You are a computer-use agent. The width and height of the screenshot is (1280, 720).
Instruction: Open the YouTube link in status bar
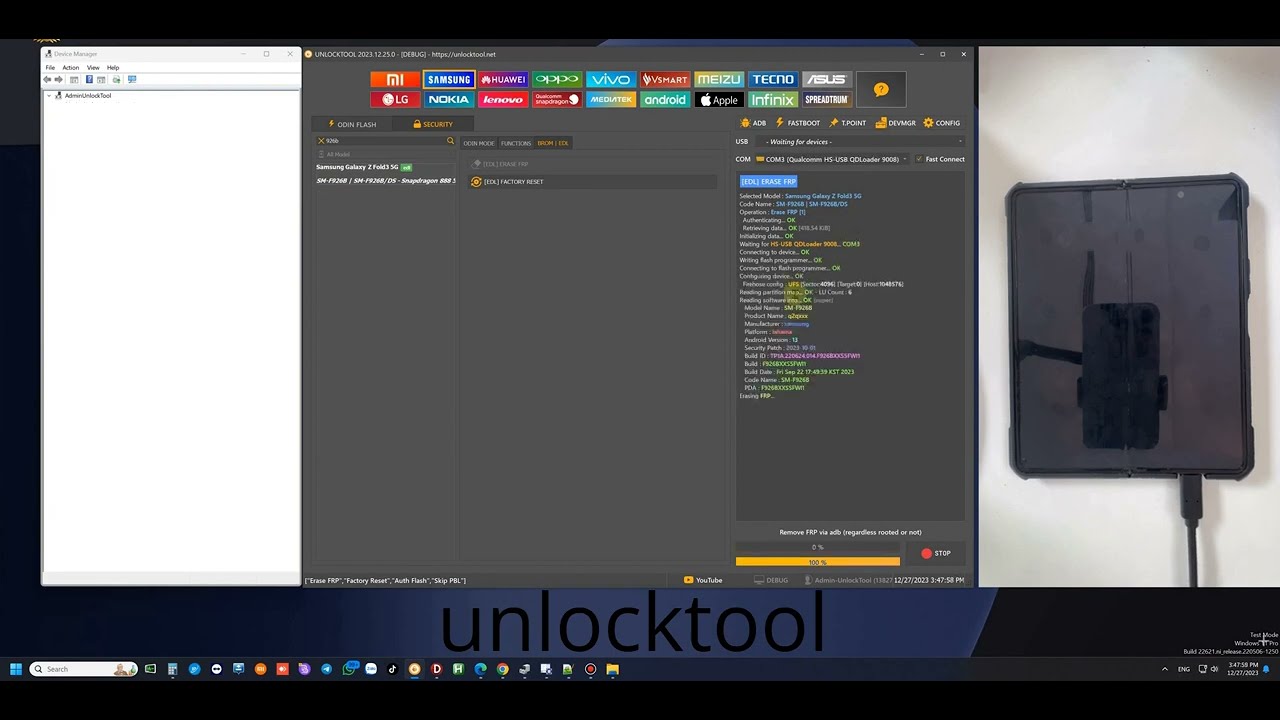pyautogui.click(x=703, y=580)
